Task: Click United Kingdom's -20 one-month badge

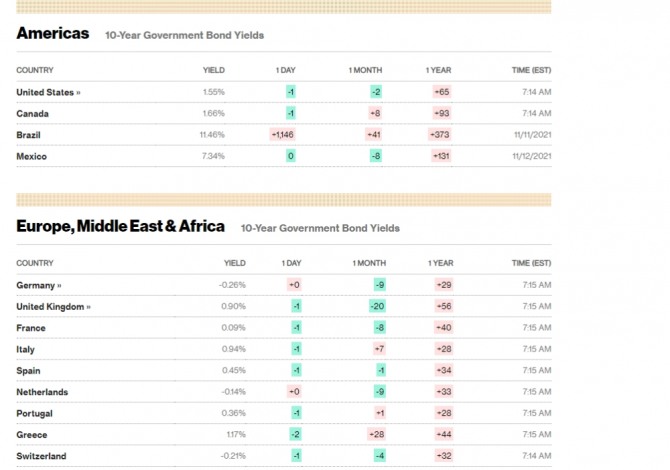Action: [x=377, y=306]
